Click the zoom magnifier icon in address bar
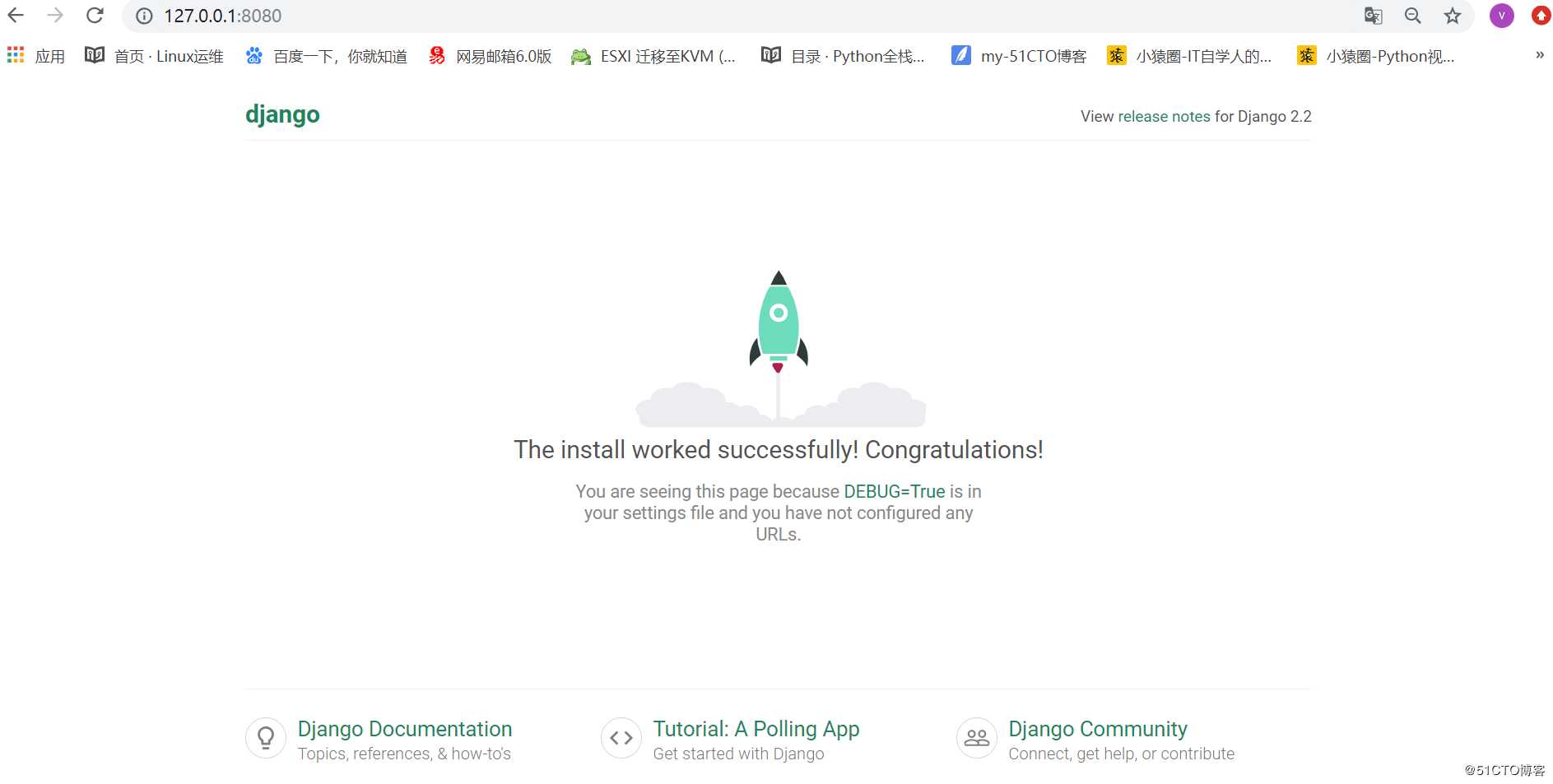This screenshot has height=784, width=1553. coord(1413,16)
